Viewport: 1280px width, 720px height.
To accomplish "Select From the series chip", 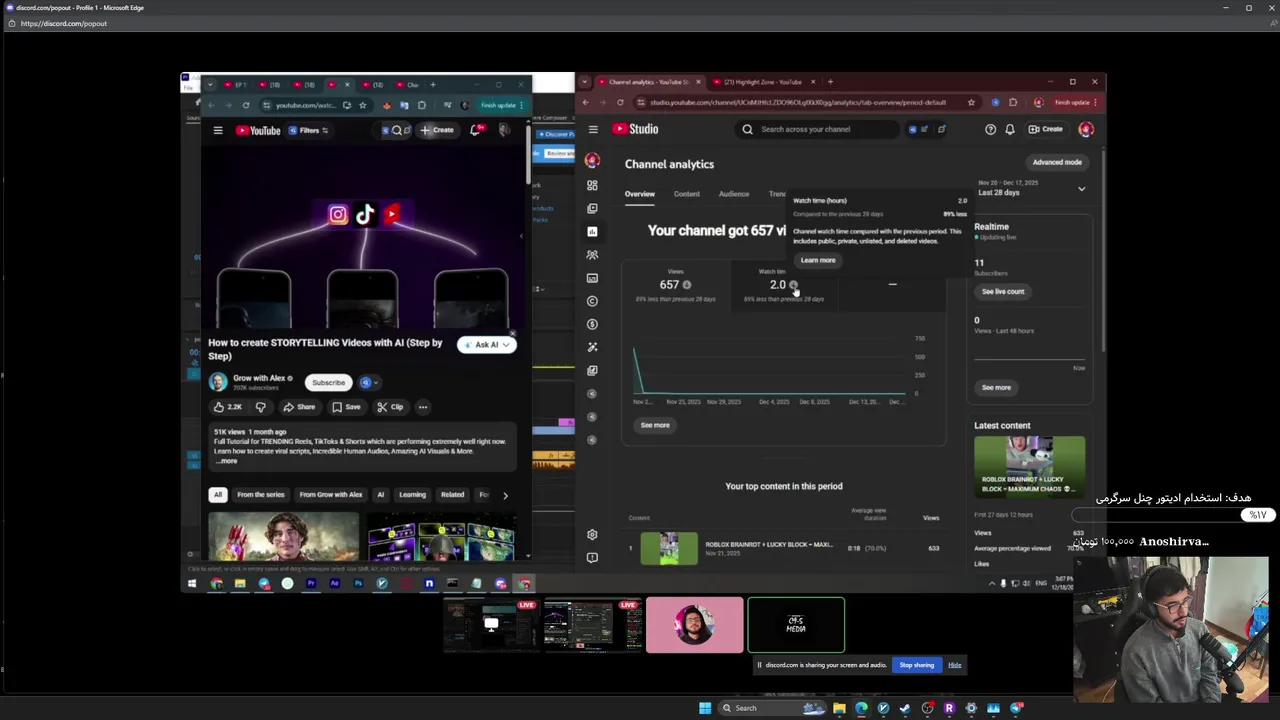I will [260, 495].
